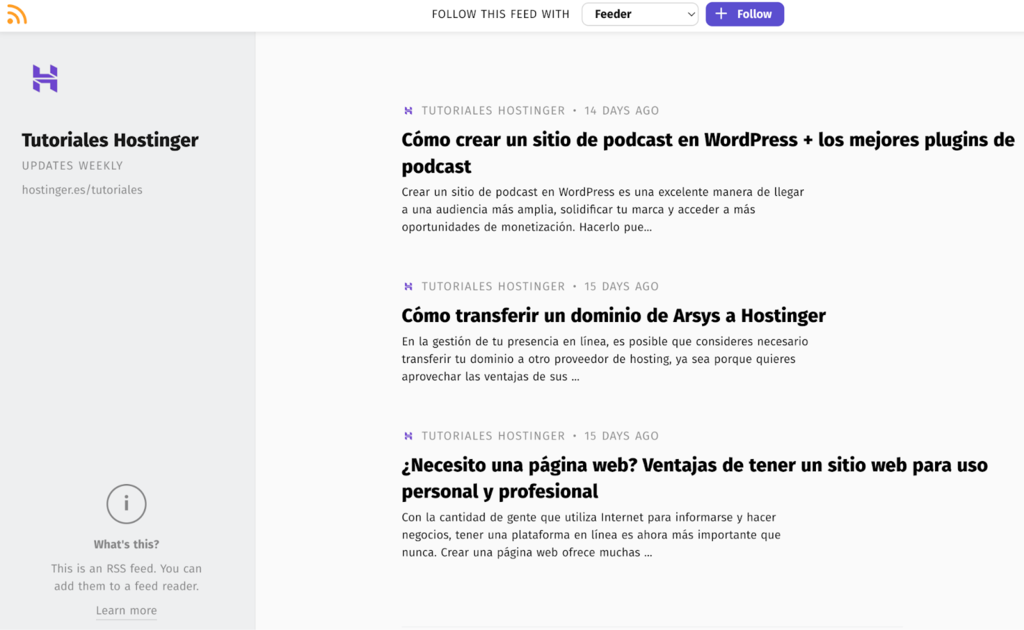Visit the hostinger.es/tutoriales link
1024x630 pixels.
point(83,189)
